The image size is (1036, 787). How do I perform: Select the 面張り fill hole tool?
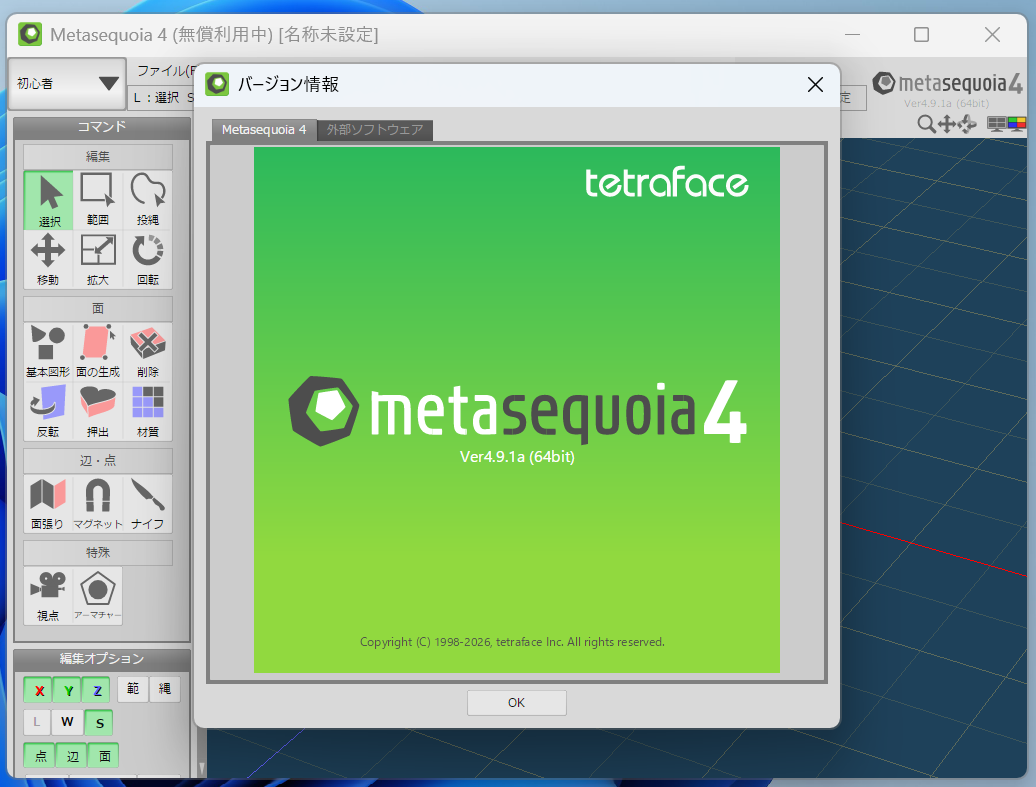click(x=48, y=504)
